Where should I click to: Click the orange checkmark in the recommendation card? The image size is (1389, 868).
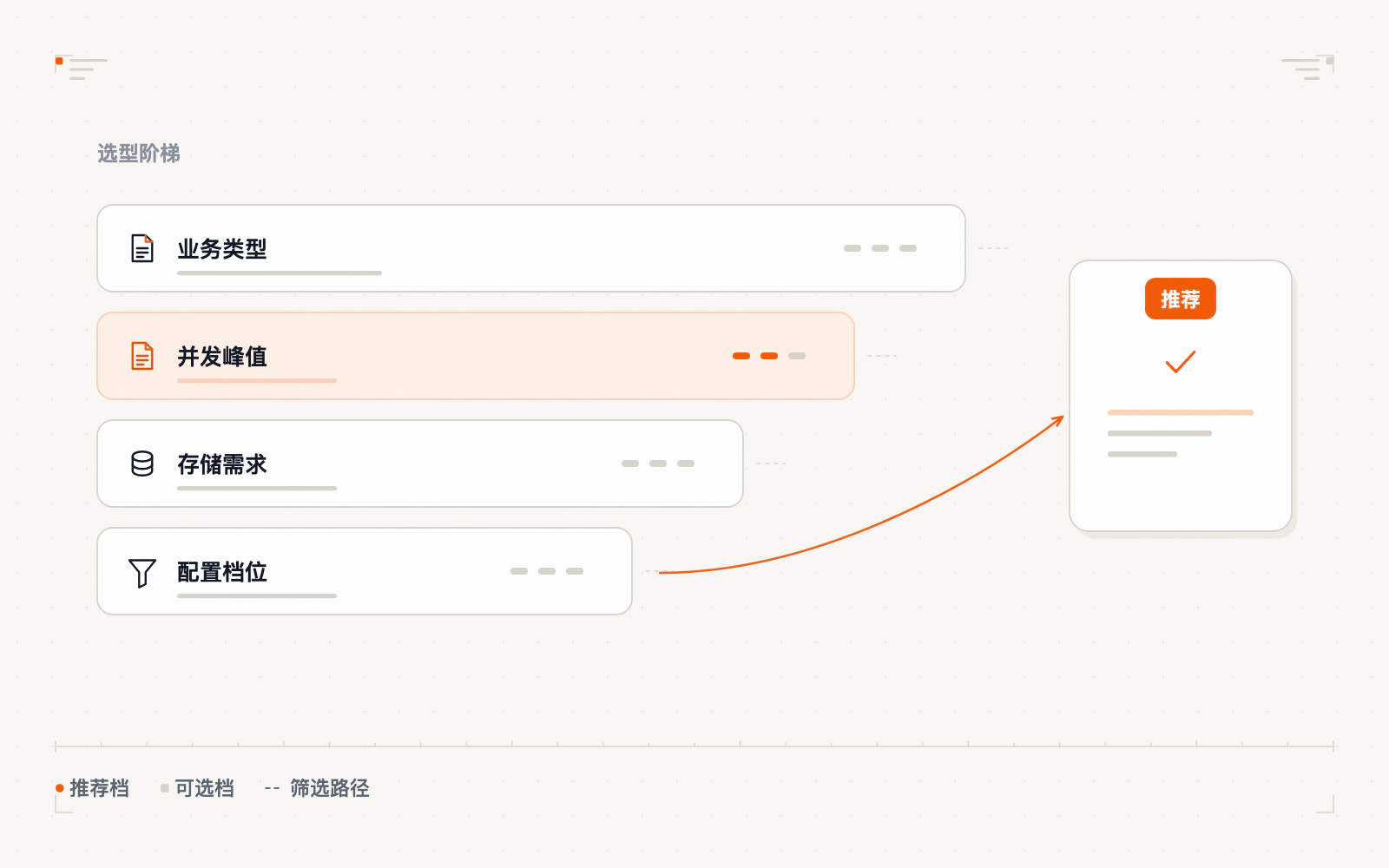pos(1181,361)
